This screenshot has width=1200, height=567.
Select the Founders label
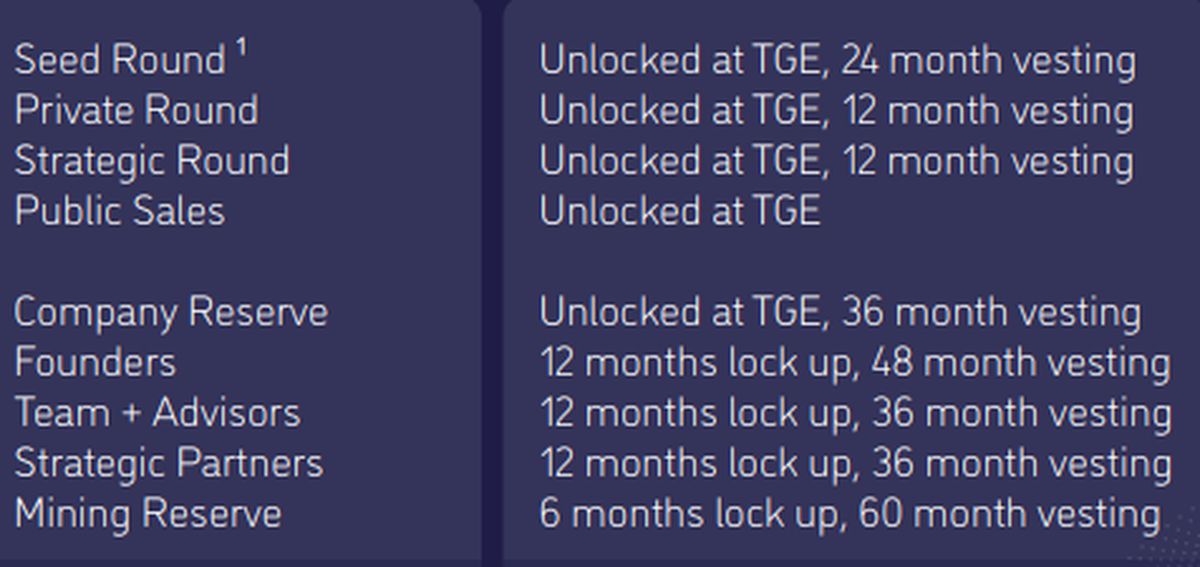coord(95,363)
